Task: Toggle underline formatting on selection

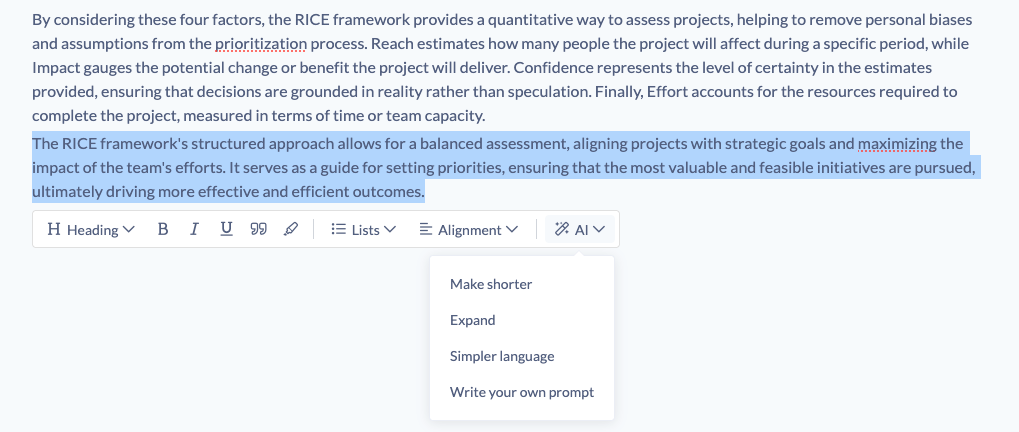Action: click(x=226, y=230)
